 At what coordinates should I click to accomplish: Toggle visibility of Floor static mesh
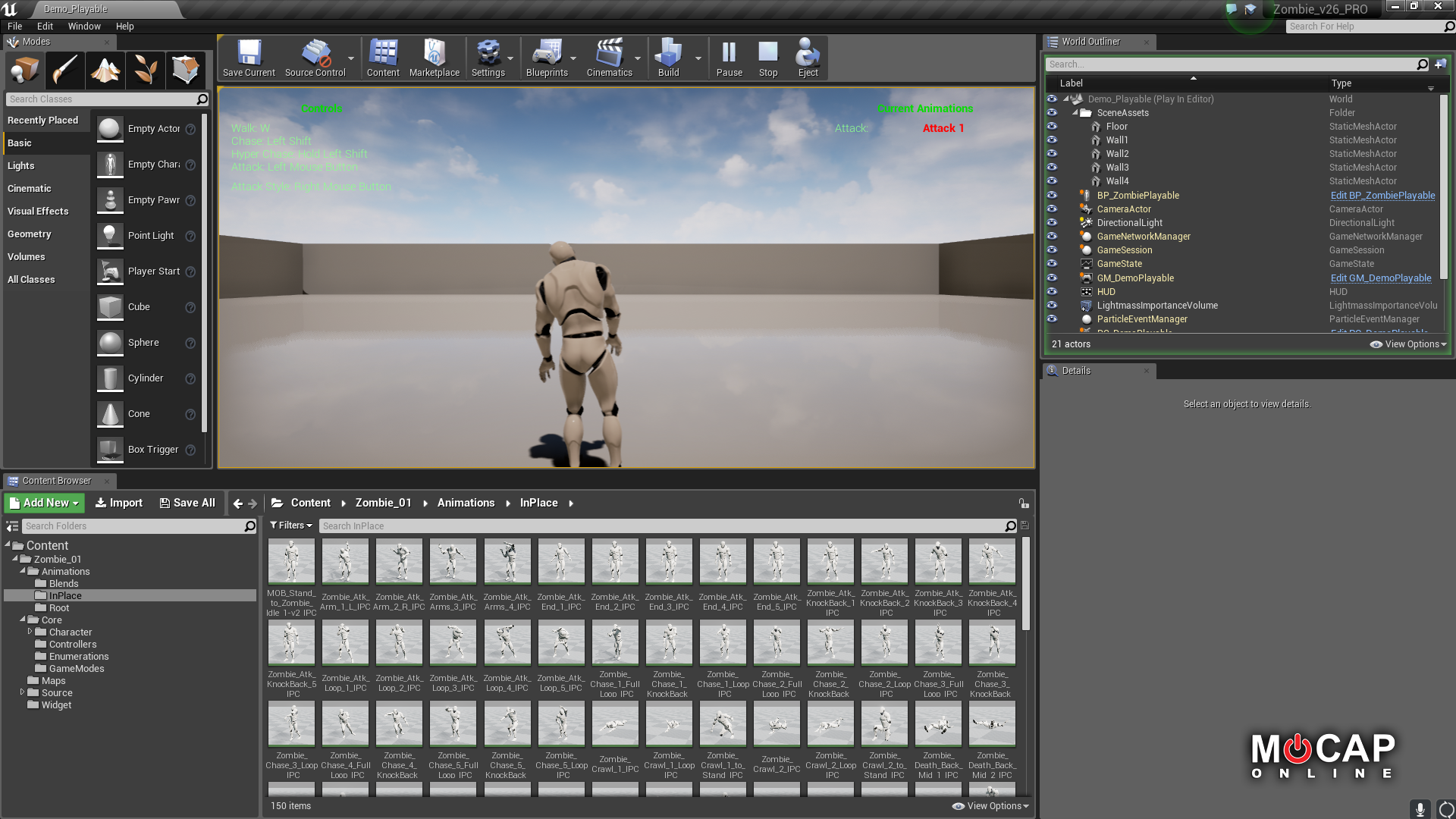(1052, 126)
